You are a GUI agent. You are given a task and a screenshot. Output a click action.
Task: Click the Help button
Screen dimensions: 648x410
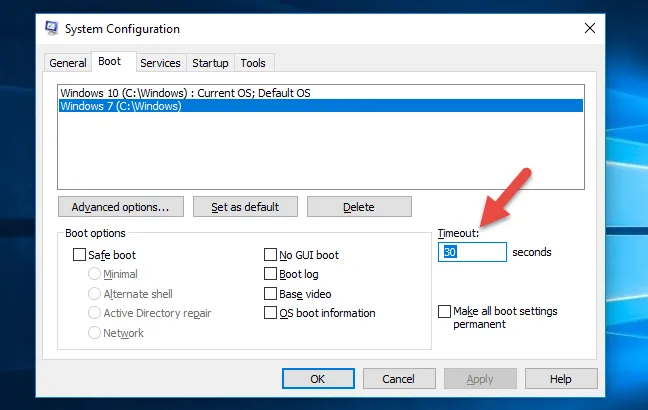tap(560, 379)
